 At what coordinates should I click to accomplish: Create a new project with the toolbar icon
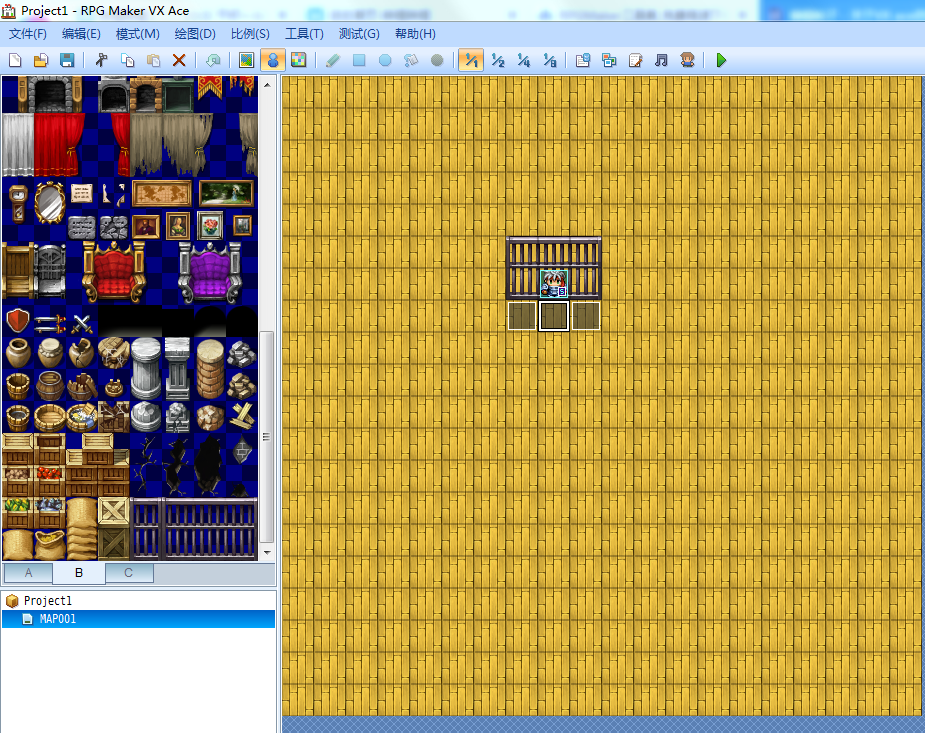[15, 60]
